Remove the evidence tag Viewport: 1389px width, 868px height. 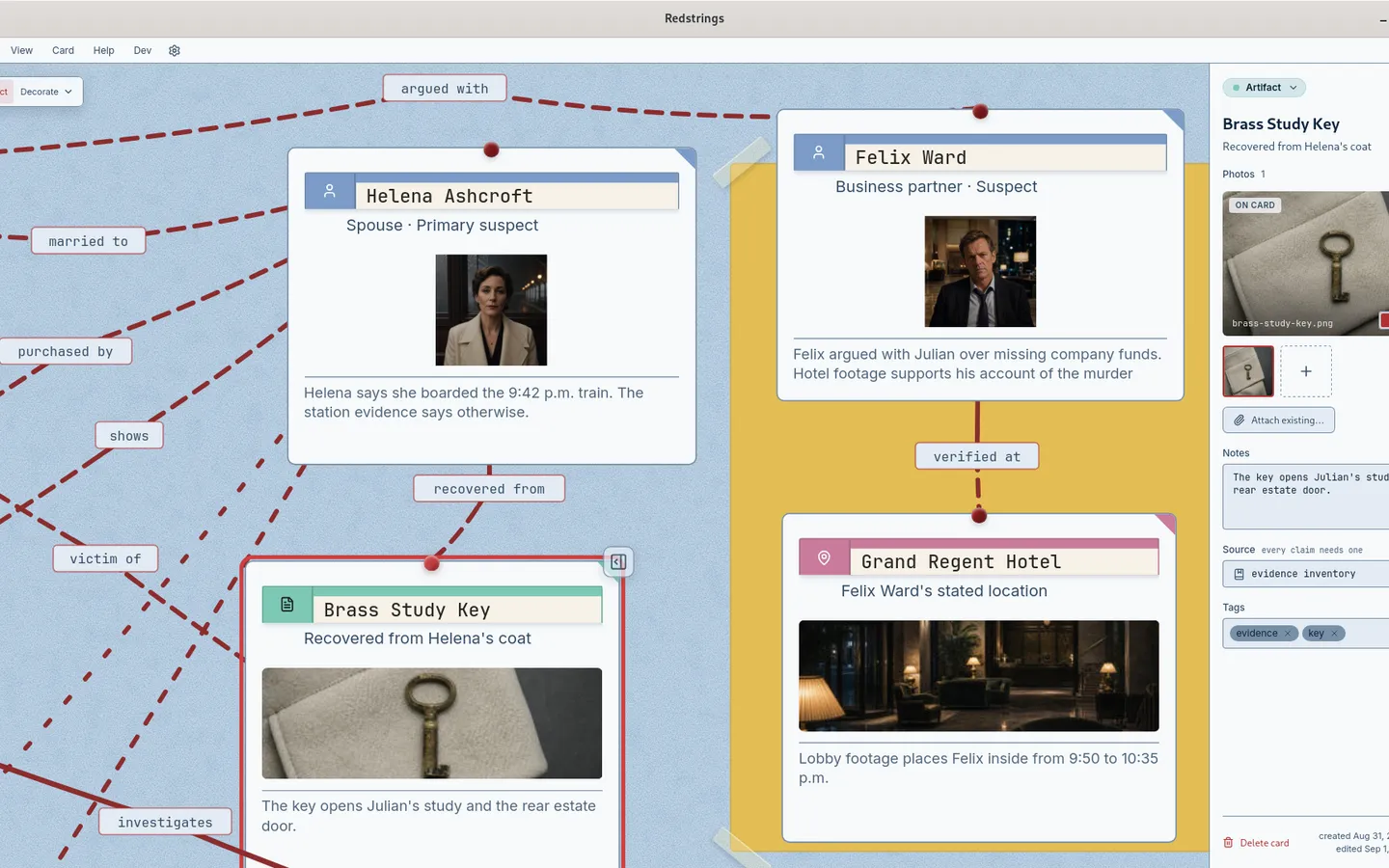point(1288,634)
